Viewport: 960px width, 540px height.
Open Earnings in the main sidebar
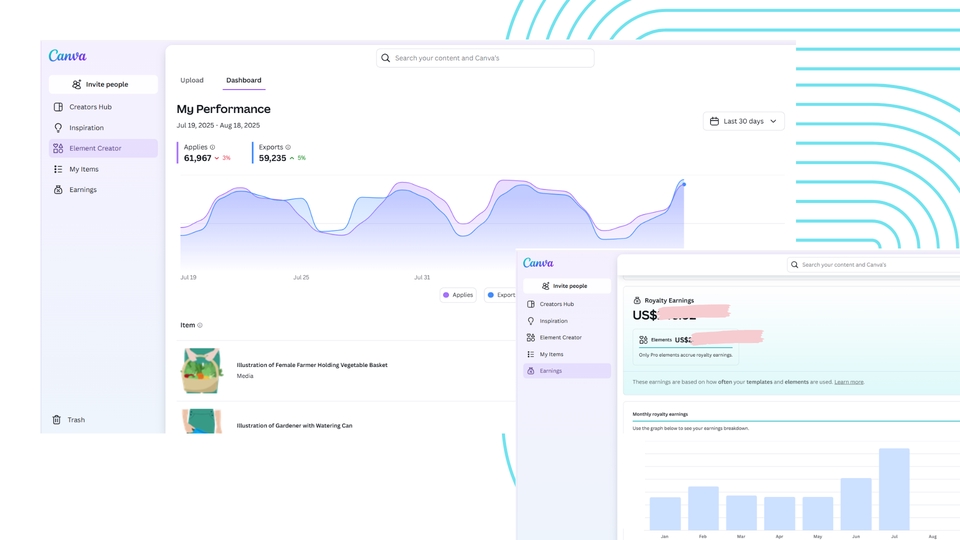click(x=83, y=190)
